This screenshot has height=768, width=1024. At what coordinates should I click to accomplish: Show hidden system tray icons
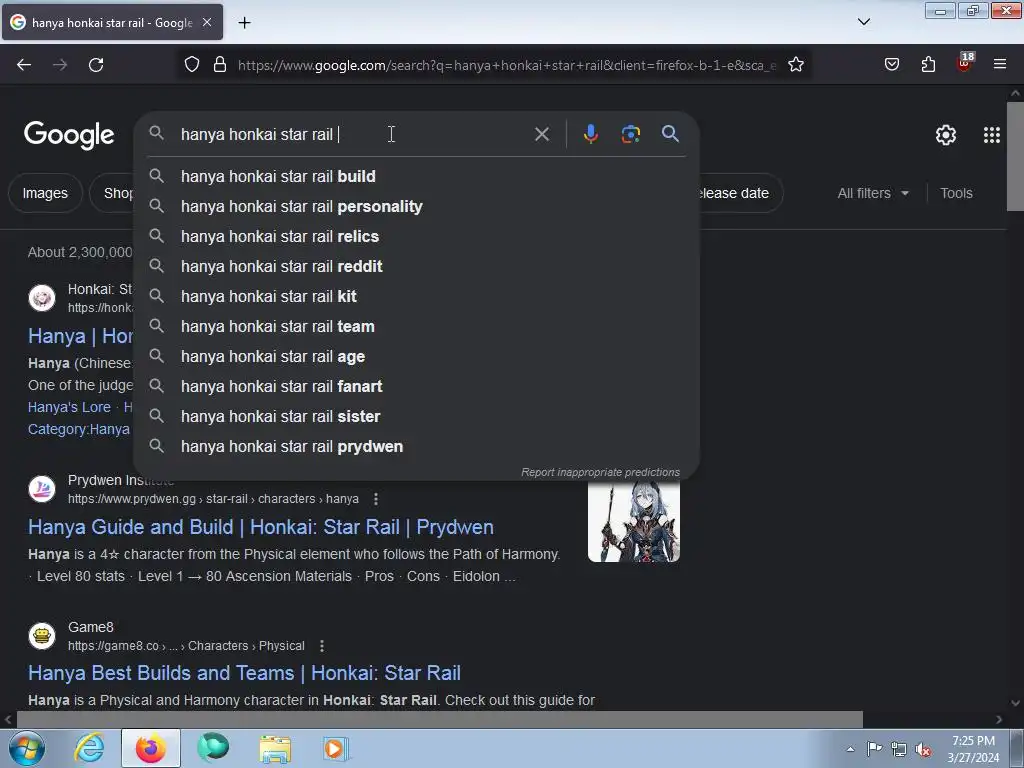(850, 749)
